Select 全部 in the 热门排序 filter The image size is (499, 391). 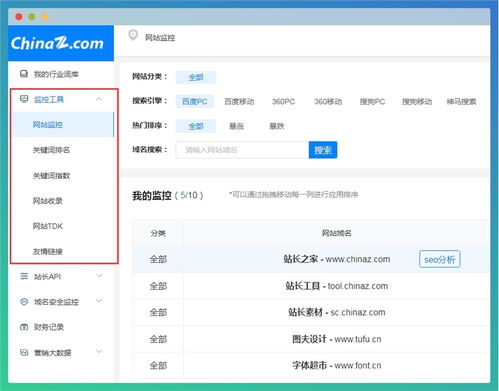tap(196, 126)
